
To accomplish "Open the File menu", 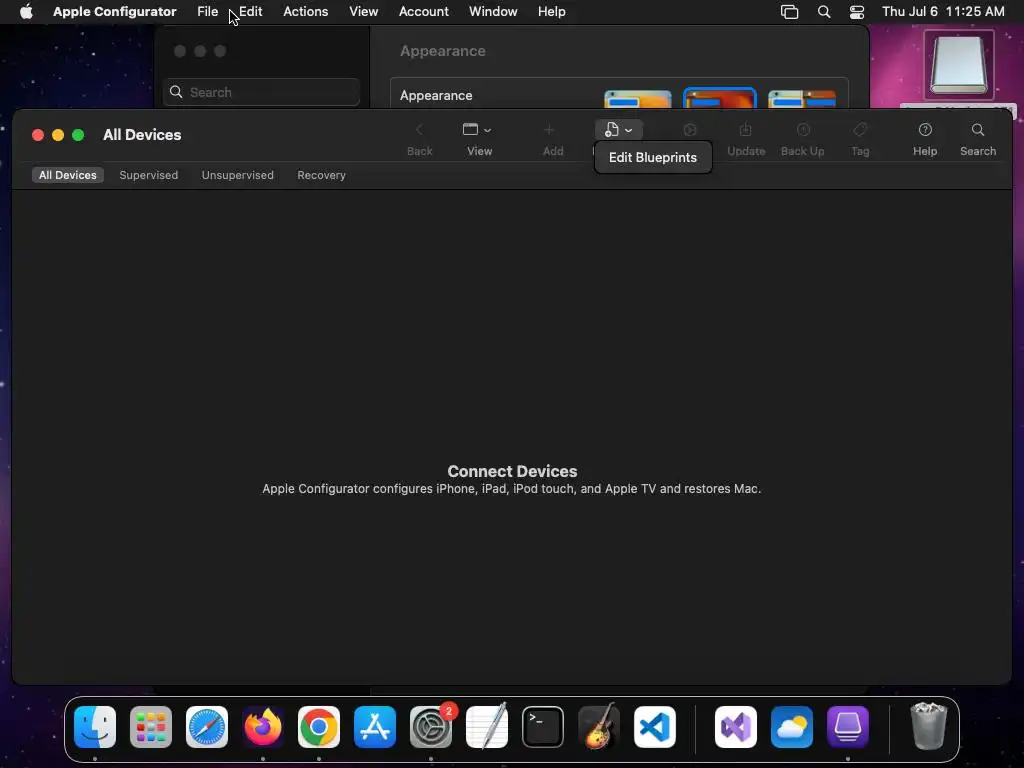I will [208, 12].
